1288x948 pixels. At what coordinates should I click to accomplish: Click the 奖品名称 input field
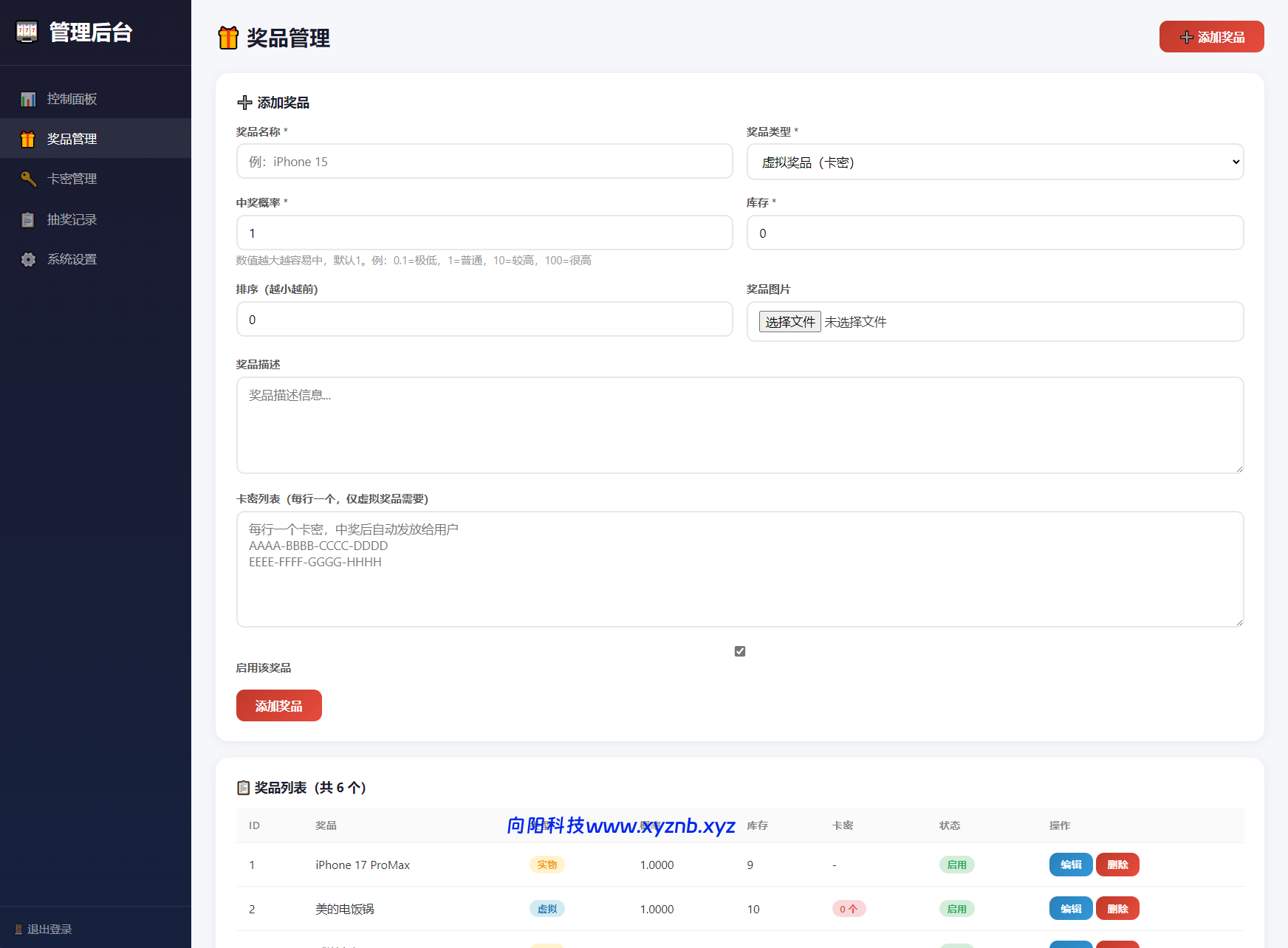click(x=484, y=161)
